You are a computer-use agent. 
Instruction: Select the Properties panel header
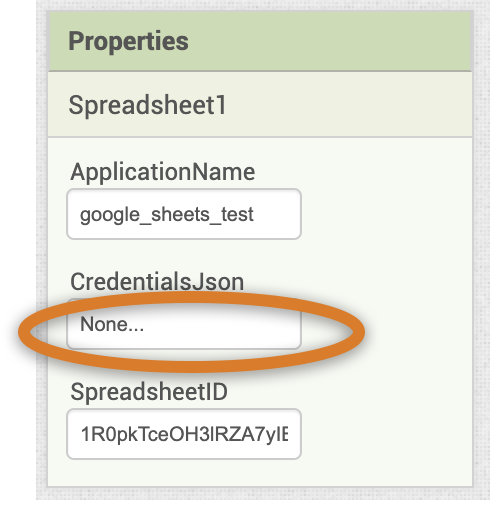pos(260,41)
